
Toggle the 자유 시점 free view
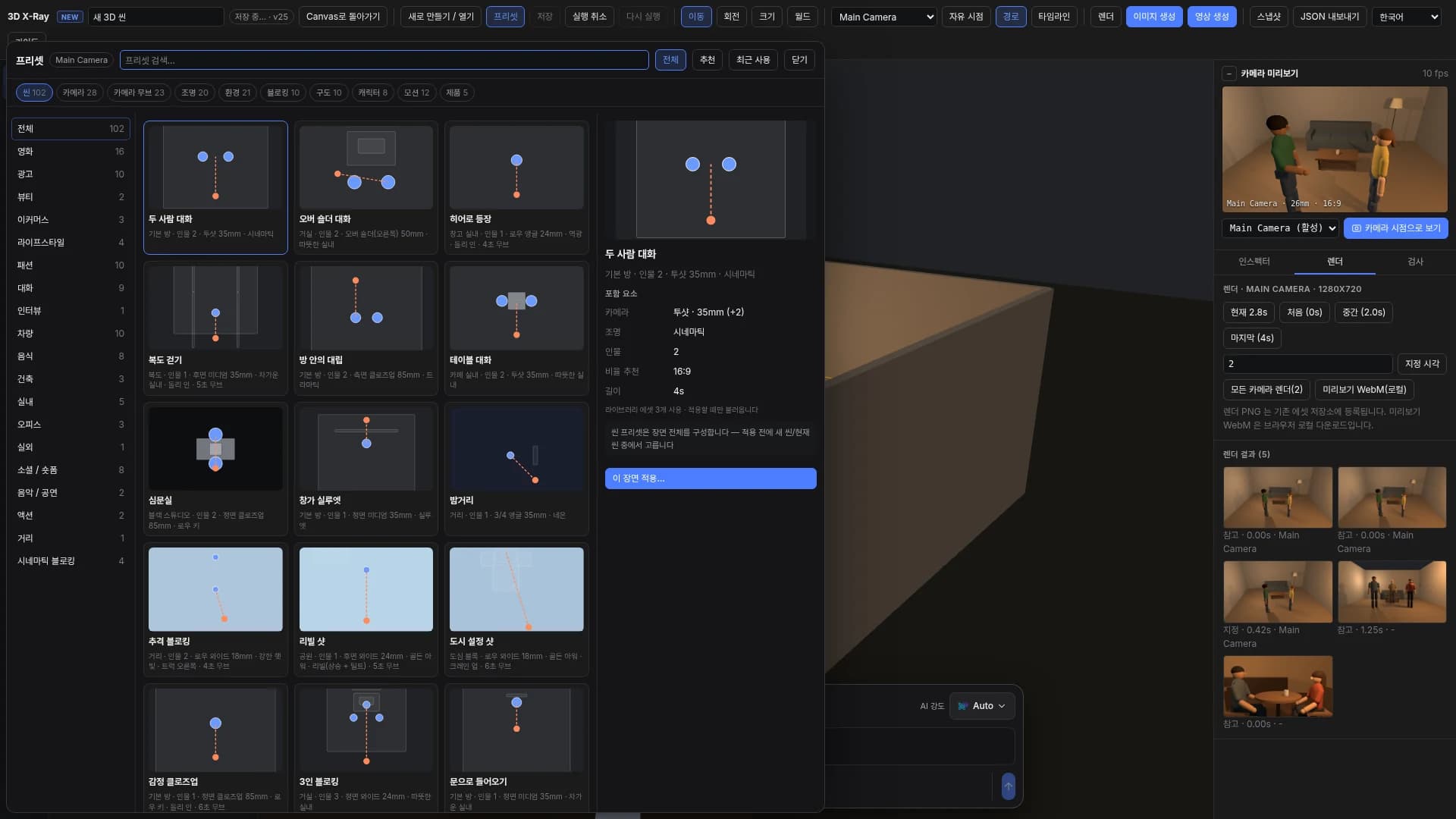pos(966,17)
